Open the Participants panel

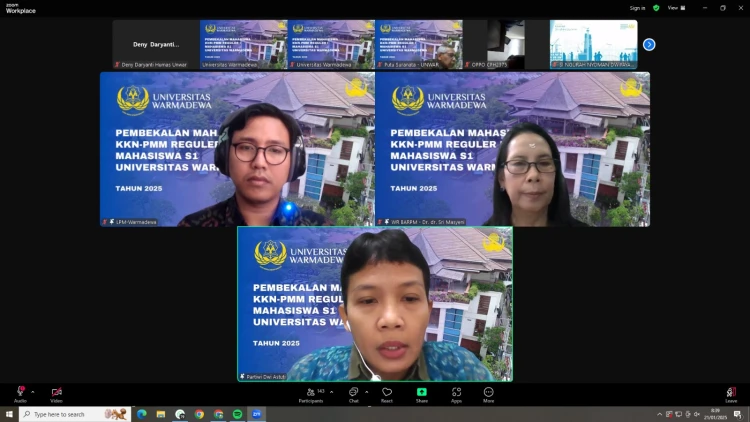pos(311,395)
